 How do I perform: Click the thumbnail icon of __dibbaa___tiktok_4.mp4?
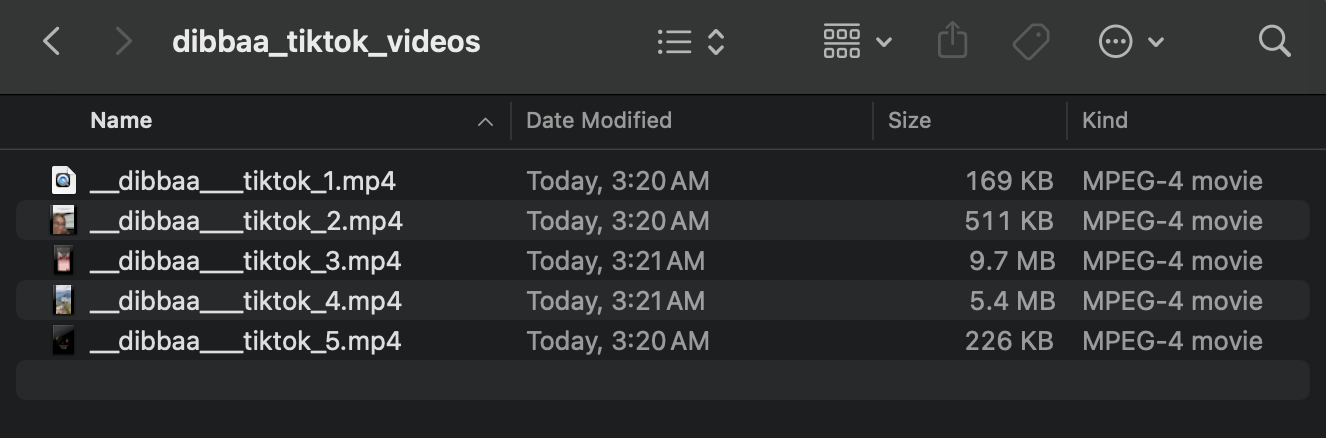pyautogui.click(x=64, y=300)
